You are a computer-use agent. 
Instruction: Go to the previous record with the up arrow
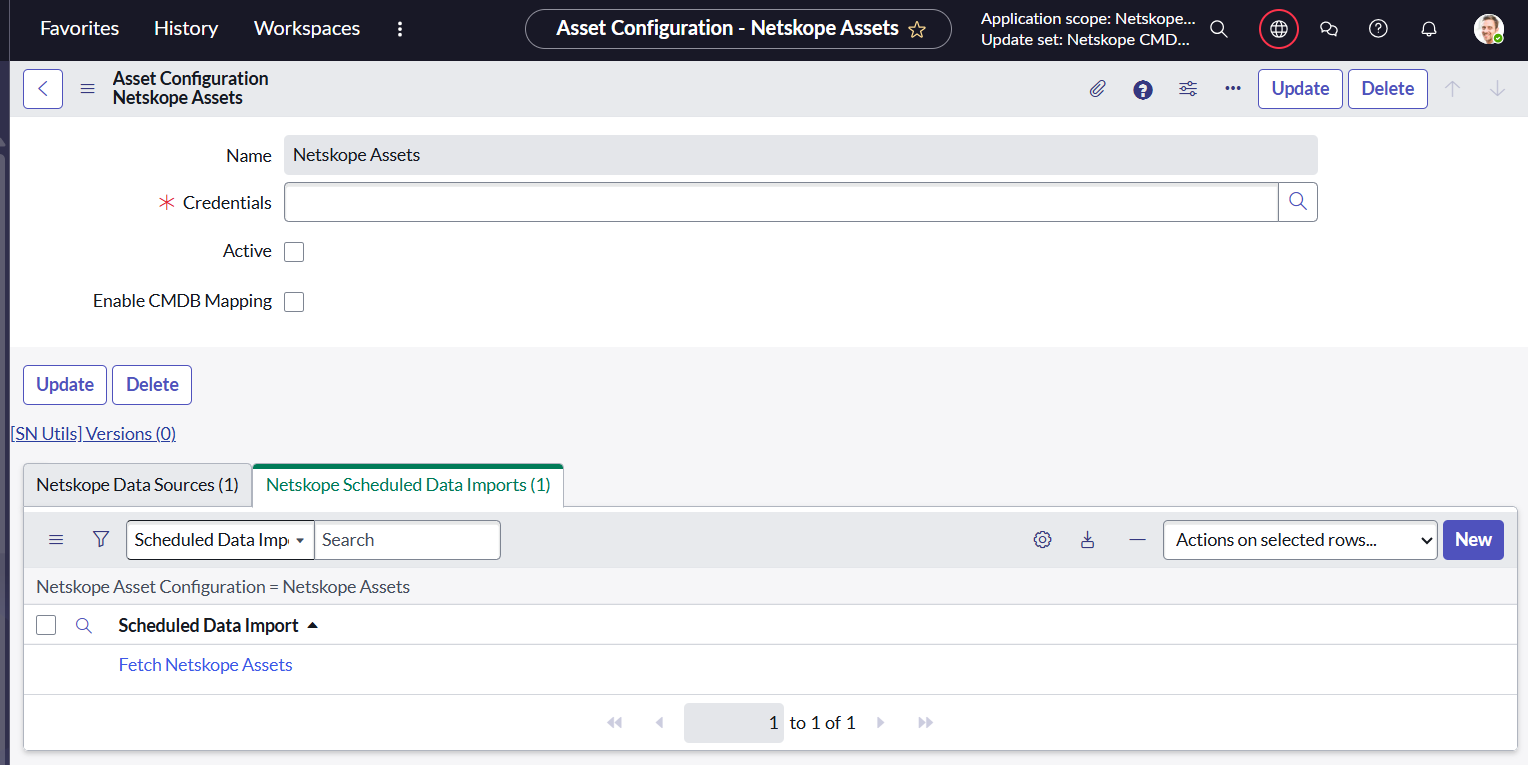[x=1453, y=89]
